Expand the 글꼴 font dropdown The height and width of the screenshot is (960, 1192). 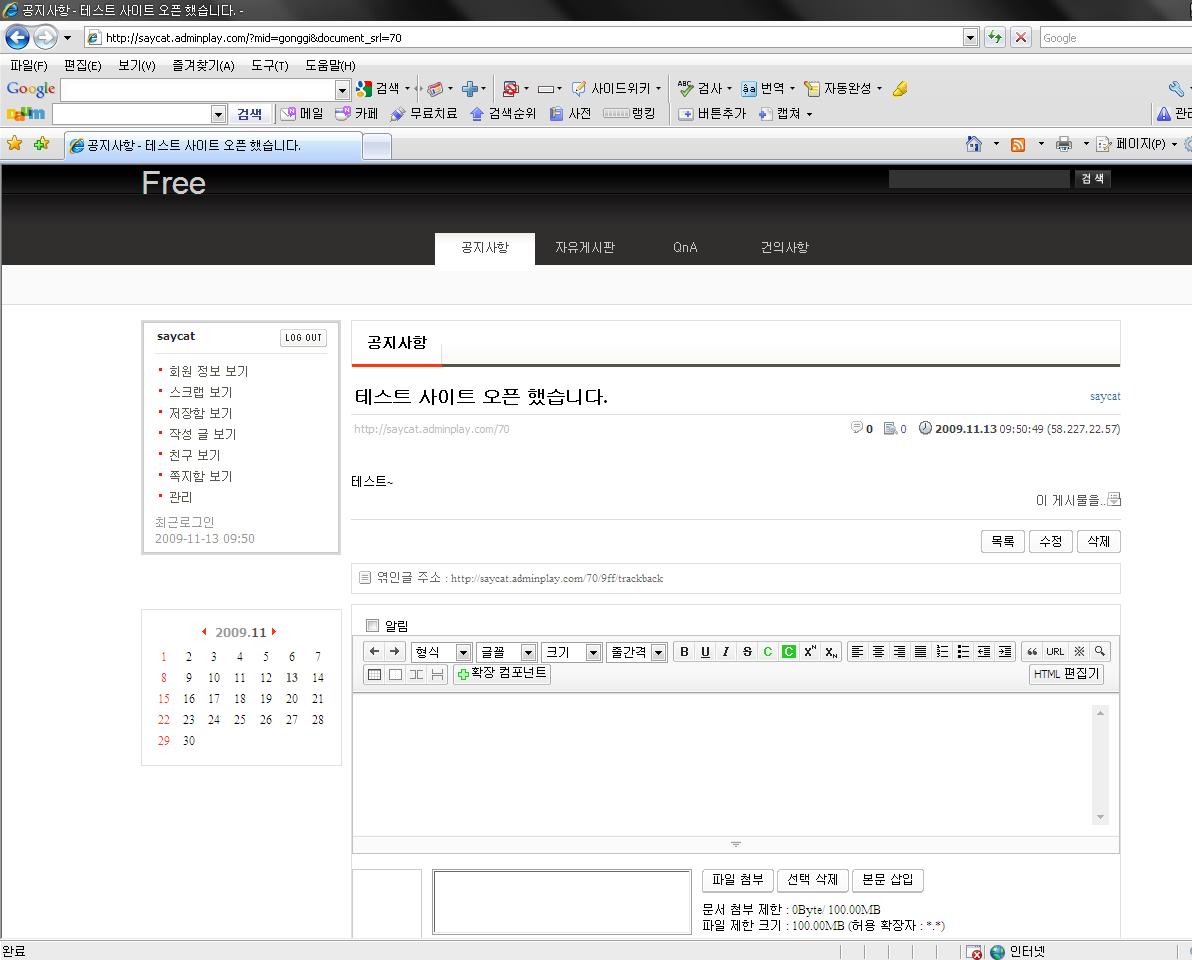pyautogui.click(x=506, y=652)
